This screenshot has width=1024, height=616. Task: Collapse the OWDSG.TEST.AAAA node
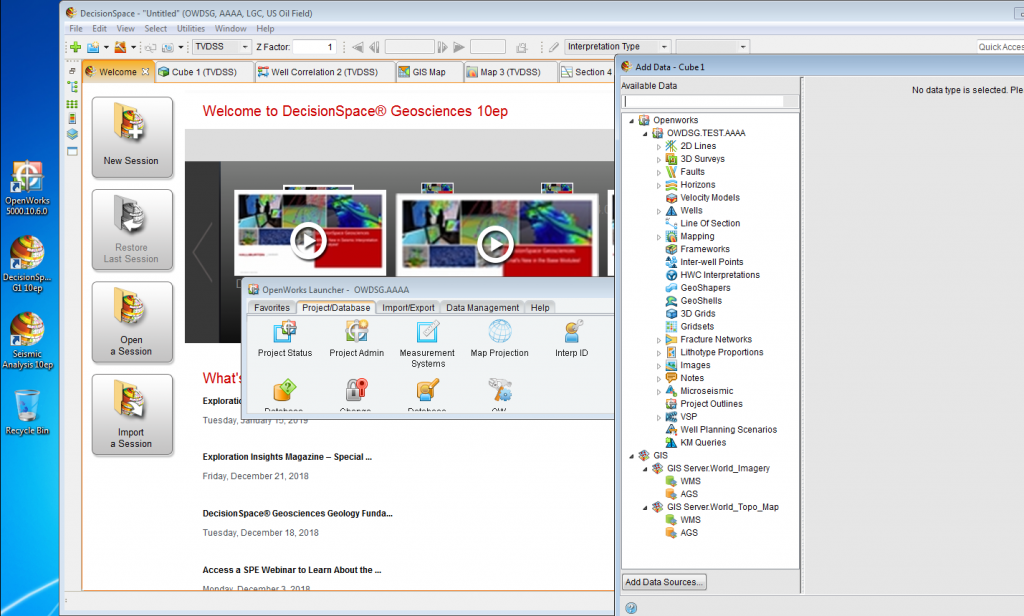click(645, 133)
